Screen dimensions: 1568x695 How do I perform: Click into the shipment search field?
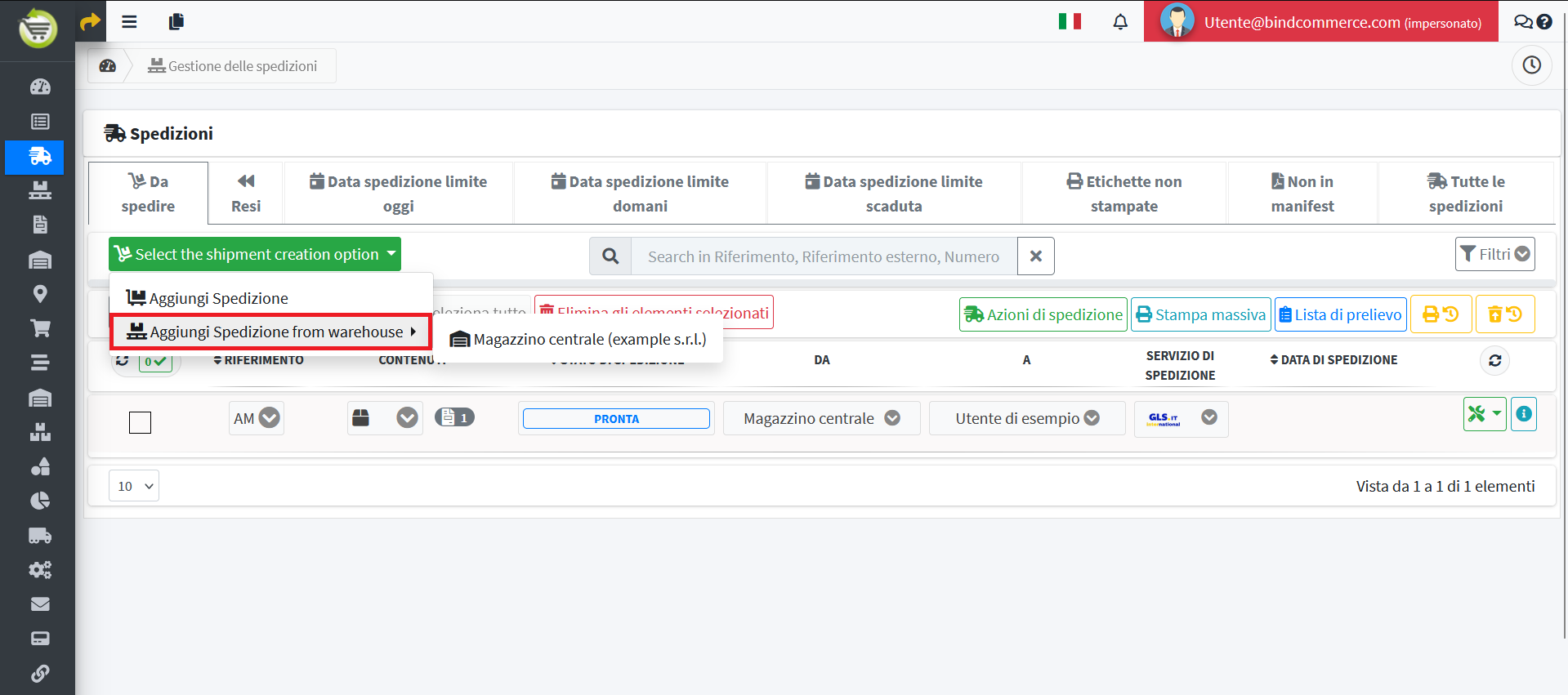(823, 256)
